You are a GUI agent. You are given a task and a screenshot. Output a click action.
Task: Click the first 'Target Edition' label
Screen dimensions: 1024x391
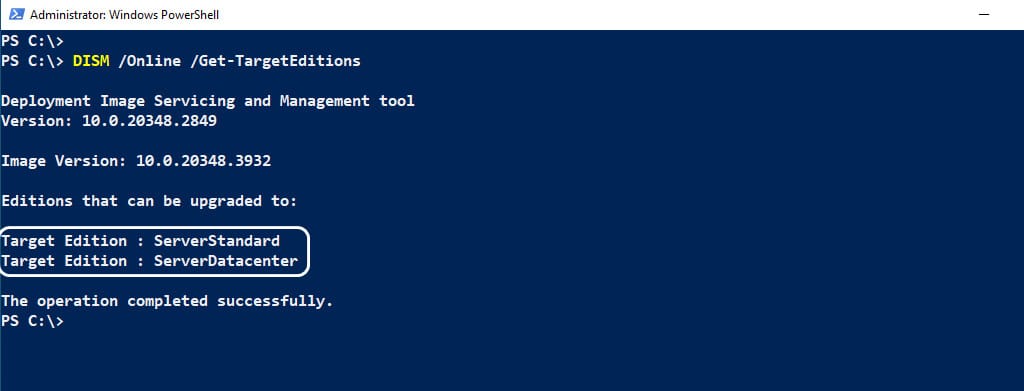click(64, 241)
